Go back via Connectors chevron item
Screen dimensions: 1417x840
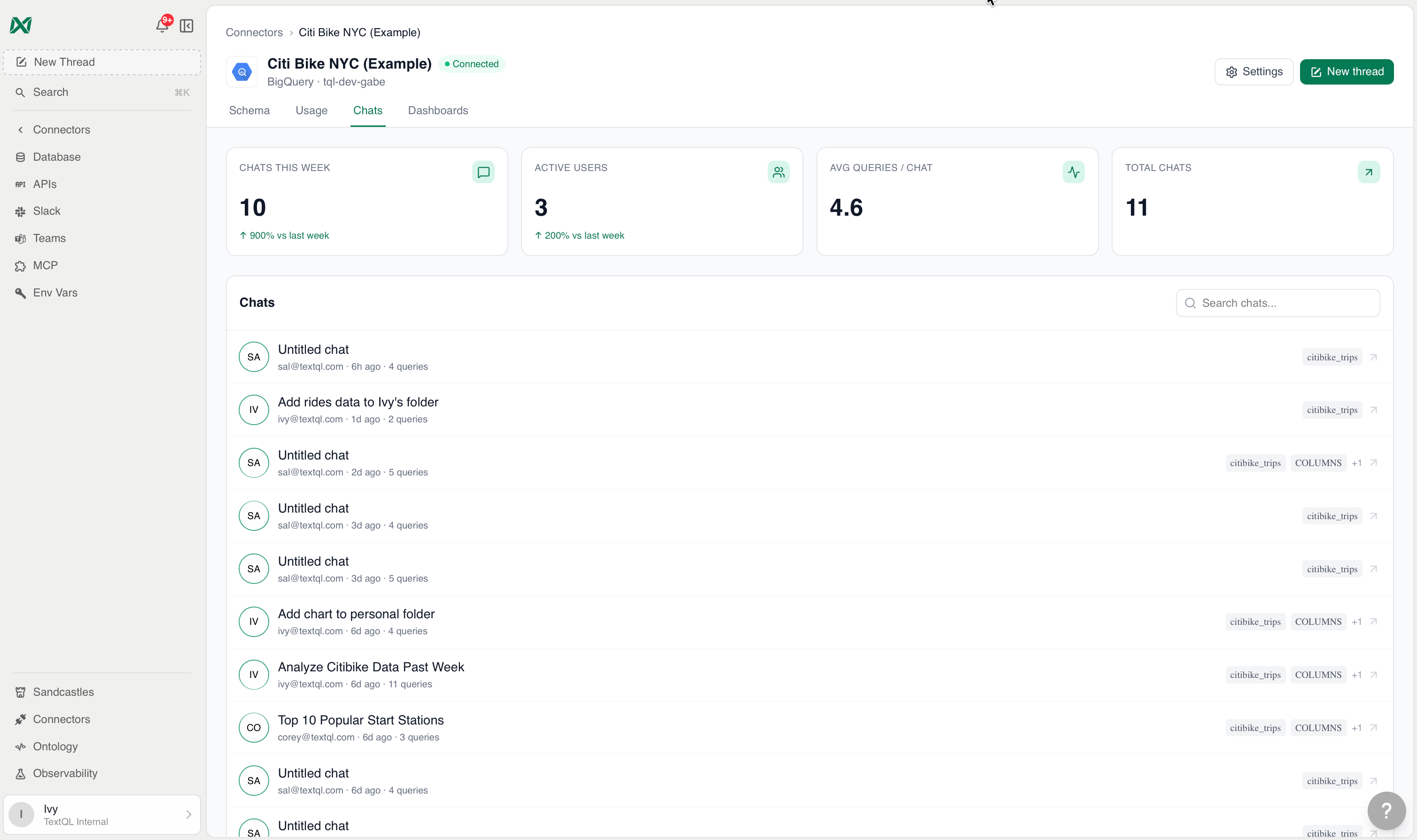(102, 130)
